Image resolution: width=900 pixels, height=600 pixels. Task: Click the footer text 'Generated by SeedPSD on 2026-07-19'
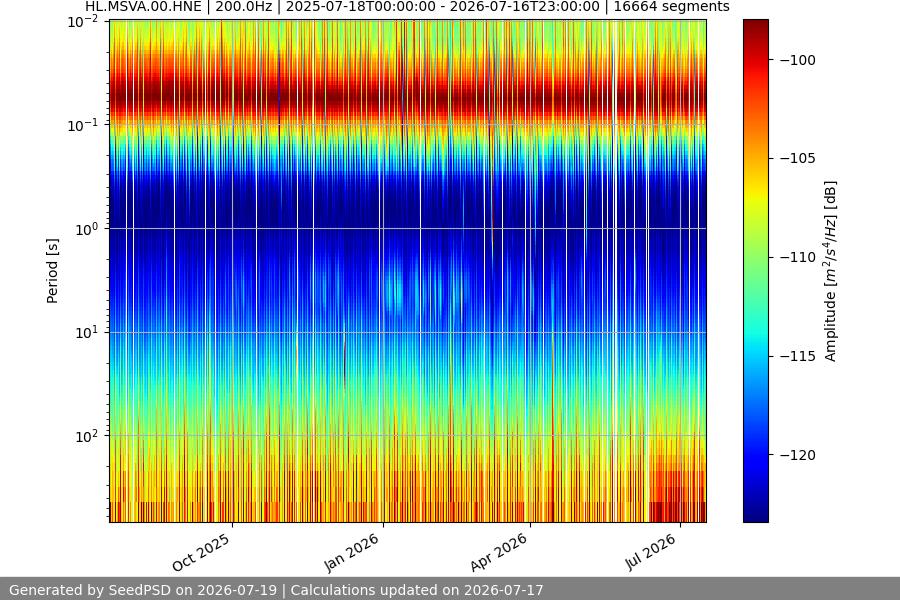[x=143, y=590]
